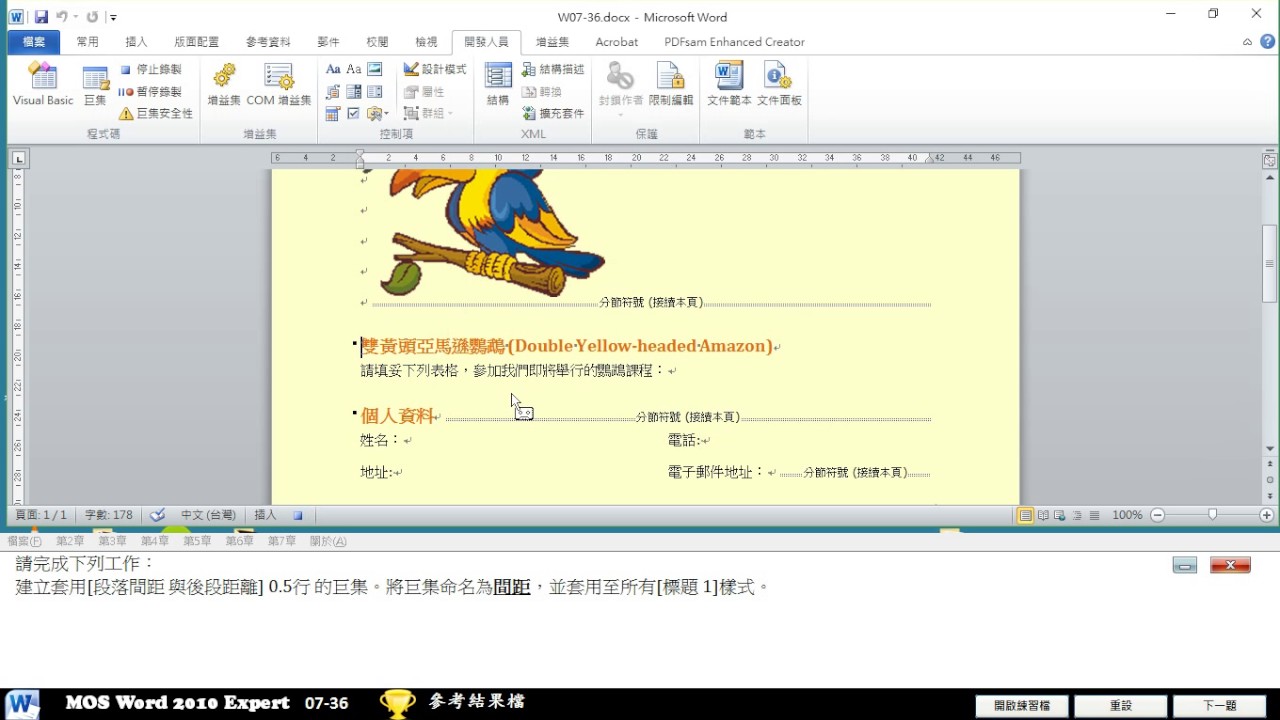Click the 頁面 page count status
Screen dimensions: 1280x720
(41, 515)
